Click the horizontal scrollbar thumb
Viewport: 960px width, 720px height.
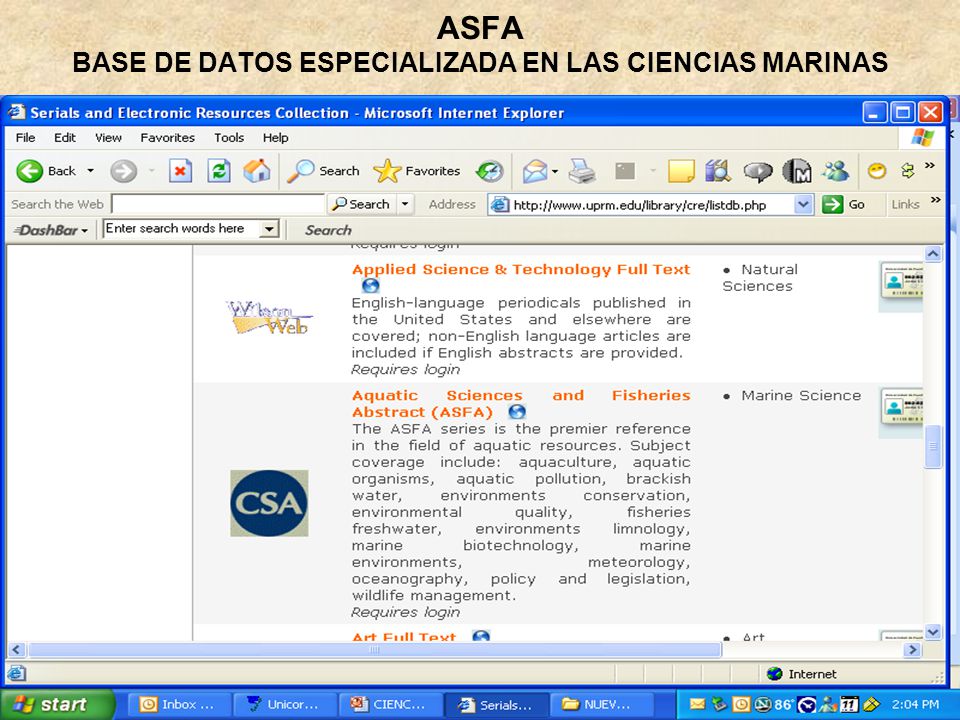[375, 650]
